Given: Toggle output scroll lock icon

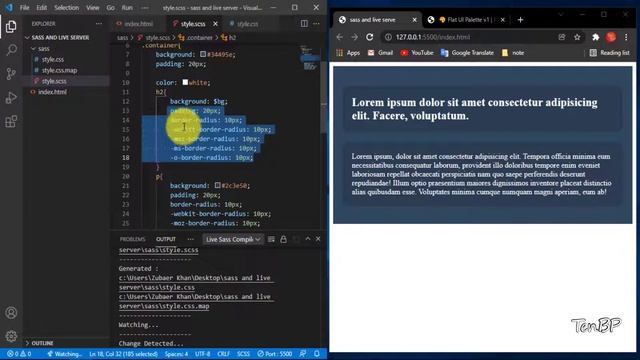Looking at the screenshot, I should pos(283,239).
